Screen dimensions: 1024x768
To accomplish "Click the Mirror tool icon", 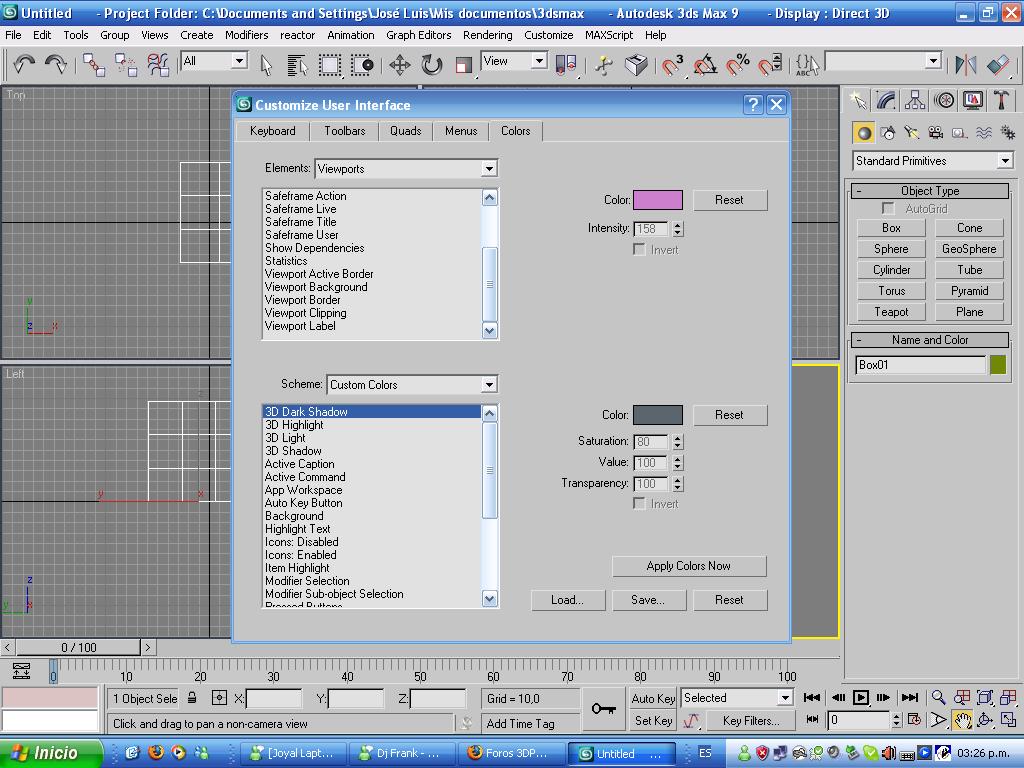I will [966, 65].
